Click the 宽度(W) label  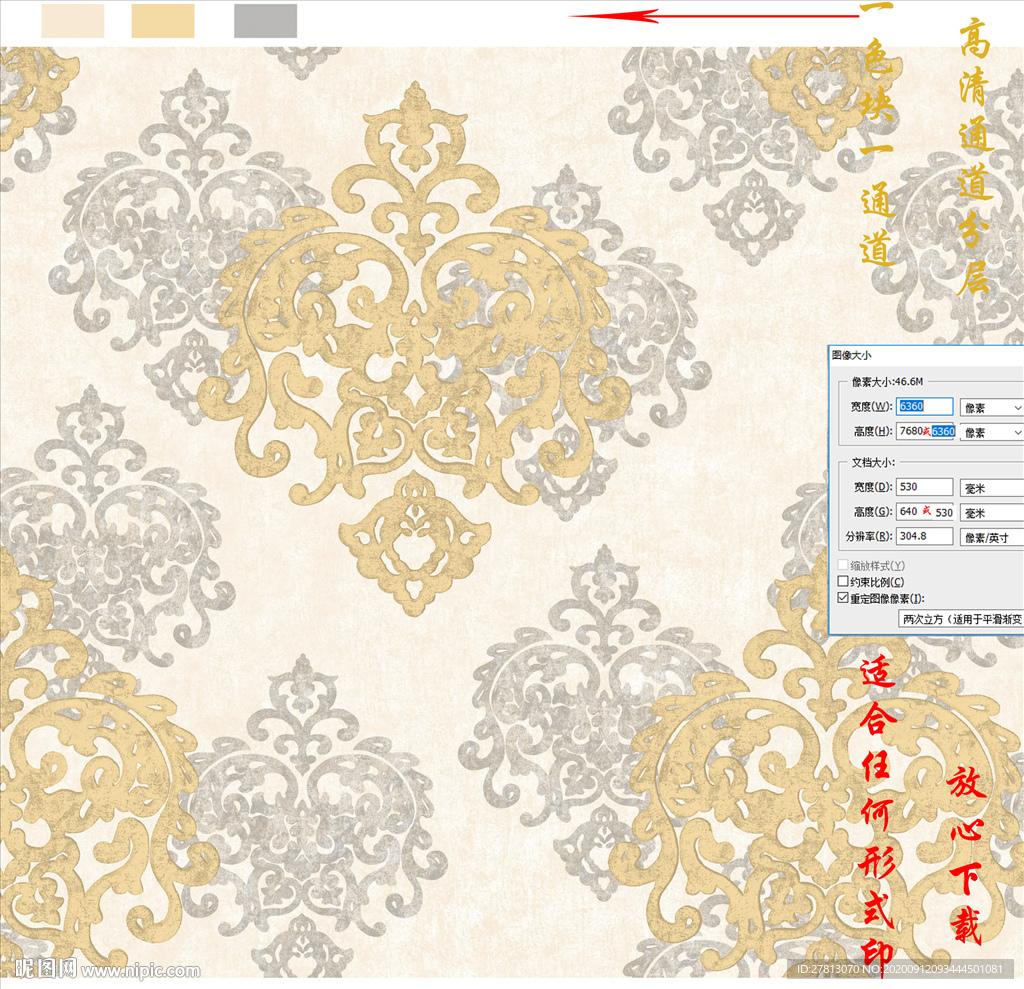871,406
